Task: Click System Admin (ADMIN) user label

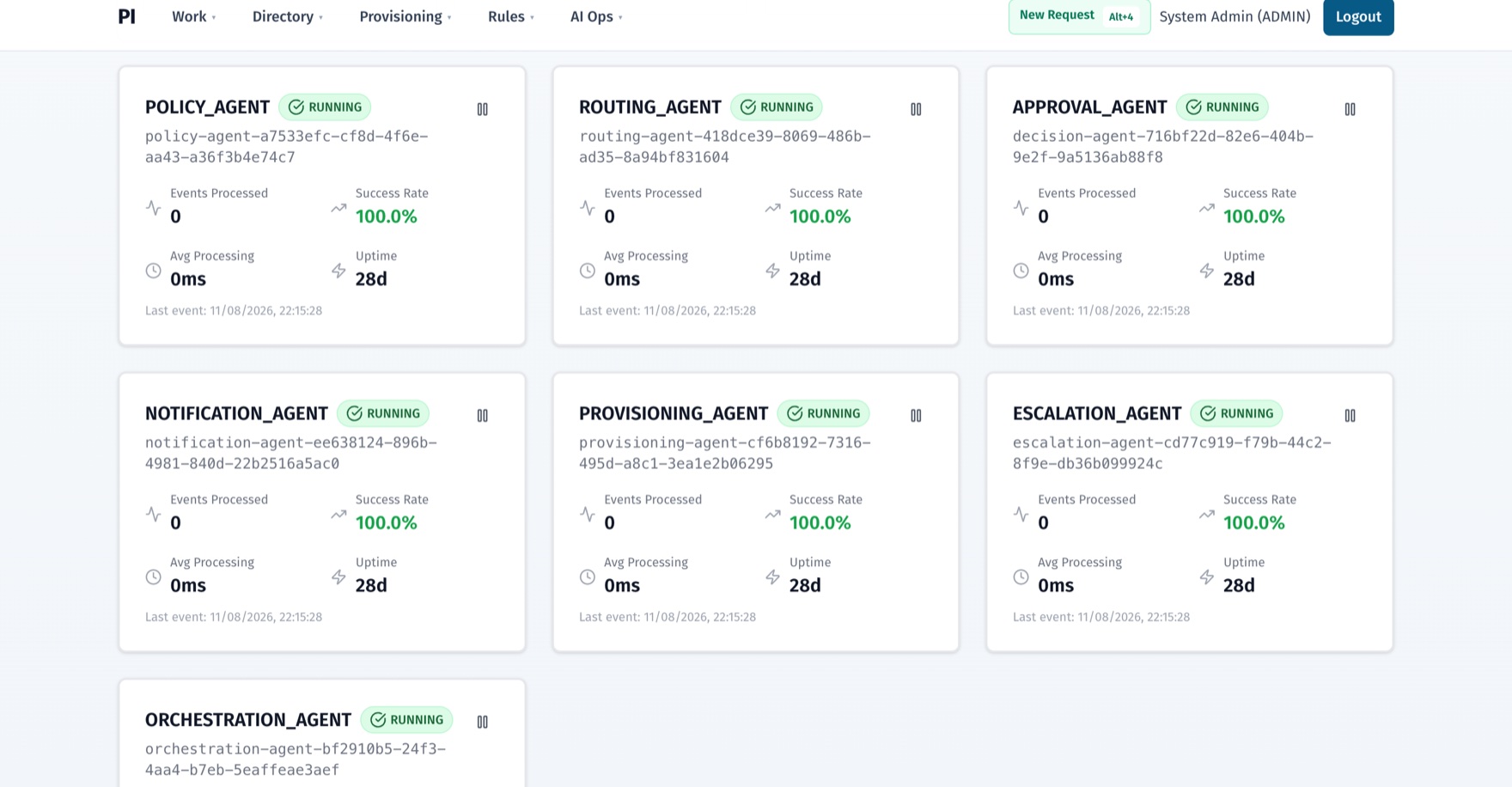Action: pyautogui.click(x=1235, y=16)
